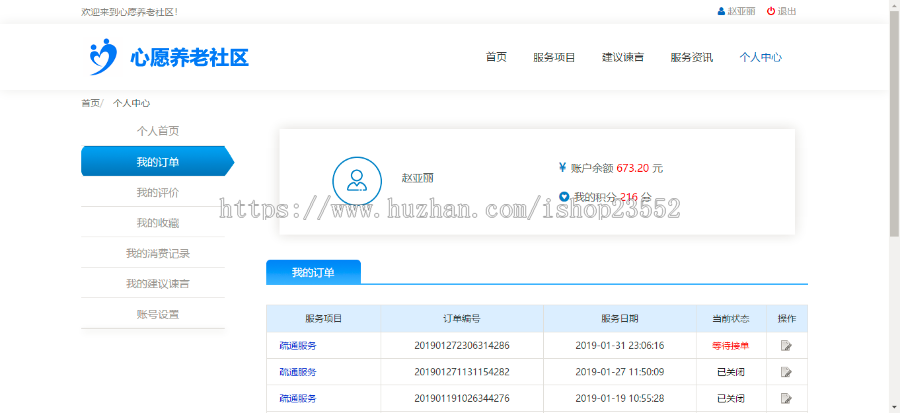This screenshot has height=413, width=900.
Task: Click the 首页 breadcrumb link
Action: pyautogui.click(x=90, y=103)
